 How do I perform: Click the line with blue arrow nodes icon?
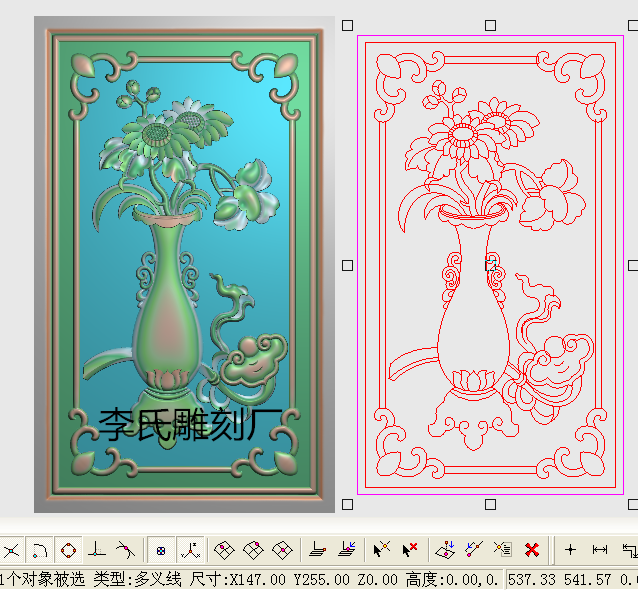[474, 550]
